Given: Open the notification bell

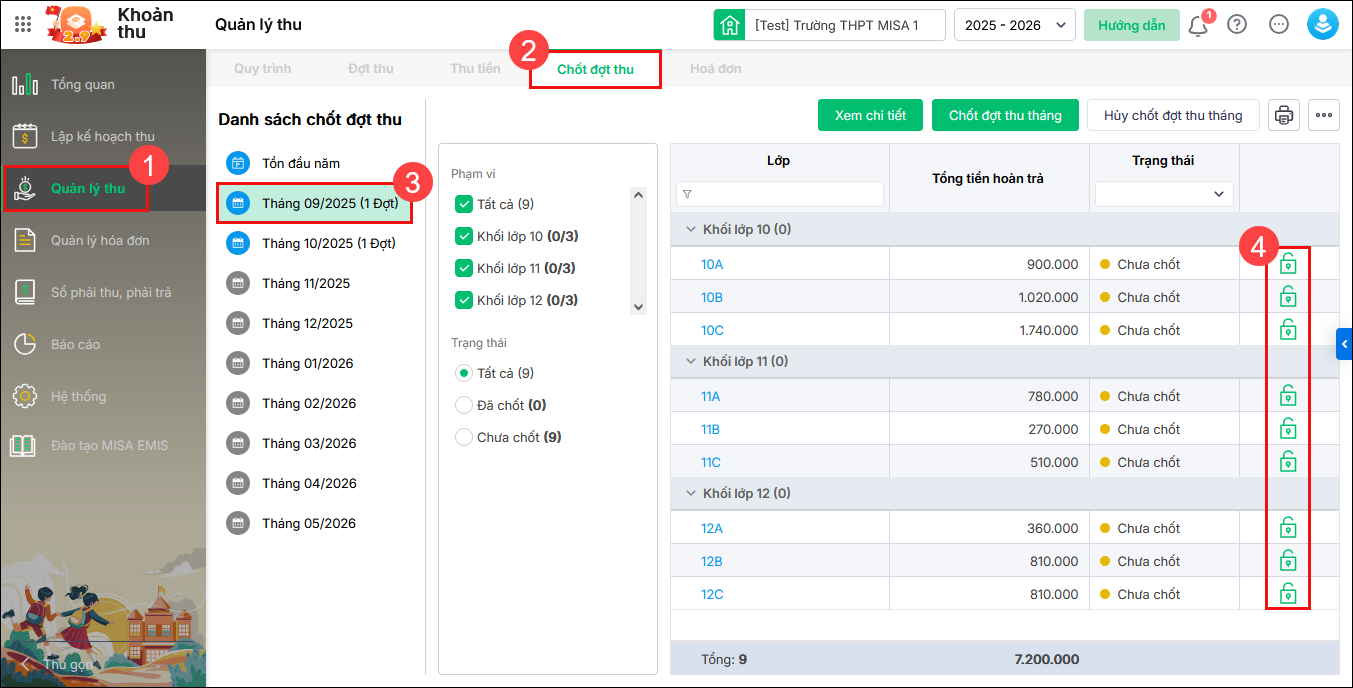Looking at the screenshot, I should (x=1198, y=25).
